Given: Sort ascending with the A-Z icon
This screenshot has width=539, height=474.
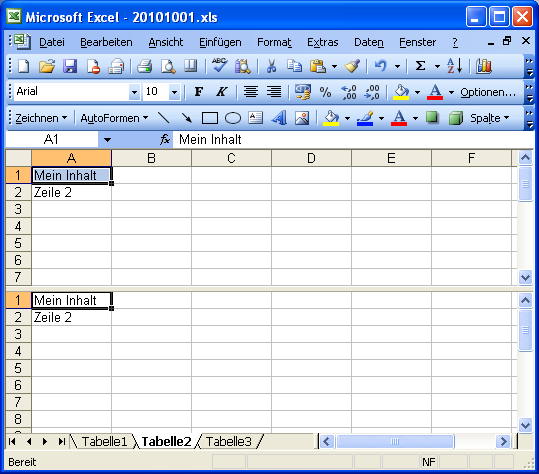Looking at the screenshot, I should coord(454,66).
